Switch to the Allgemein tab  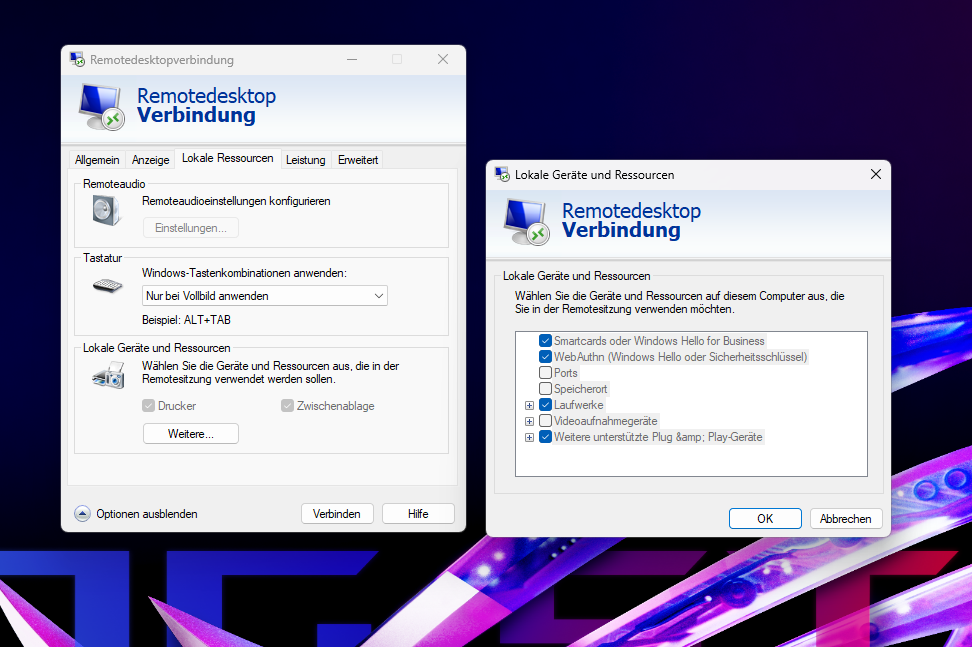pyautogui.click(x=97, y=160)
